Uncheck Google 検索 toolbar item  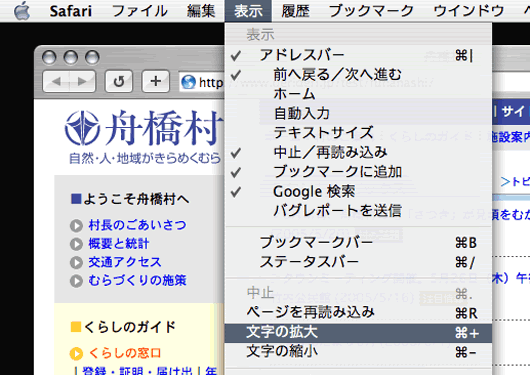[x=358, y=191]
